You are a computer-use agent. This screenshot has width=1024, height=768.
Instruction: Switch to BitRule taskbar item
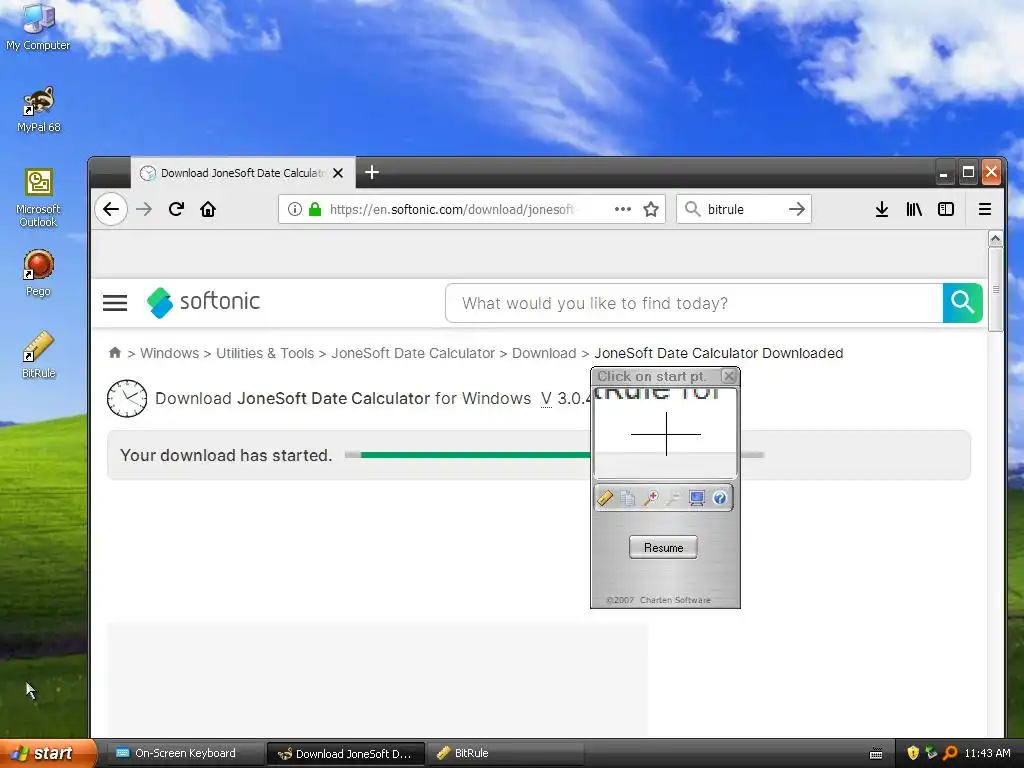(506, 754)
